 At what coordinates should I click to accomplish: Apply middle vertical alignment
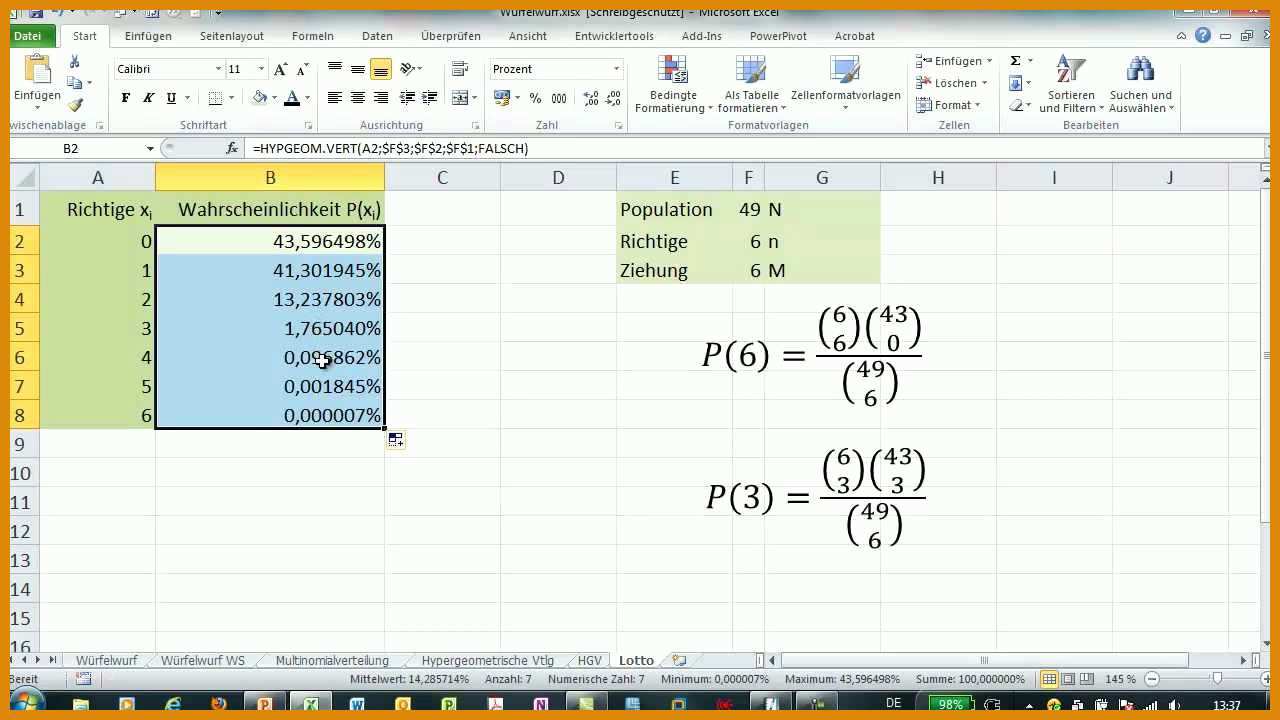click(x=358, y=69)
